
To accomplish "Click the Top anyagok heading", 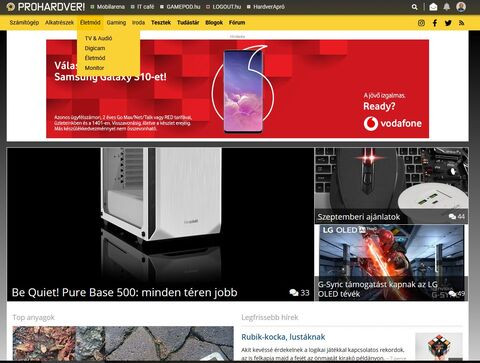I will pos(33,317).
